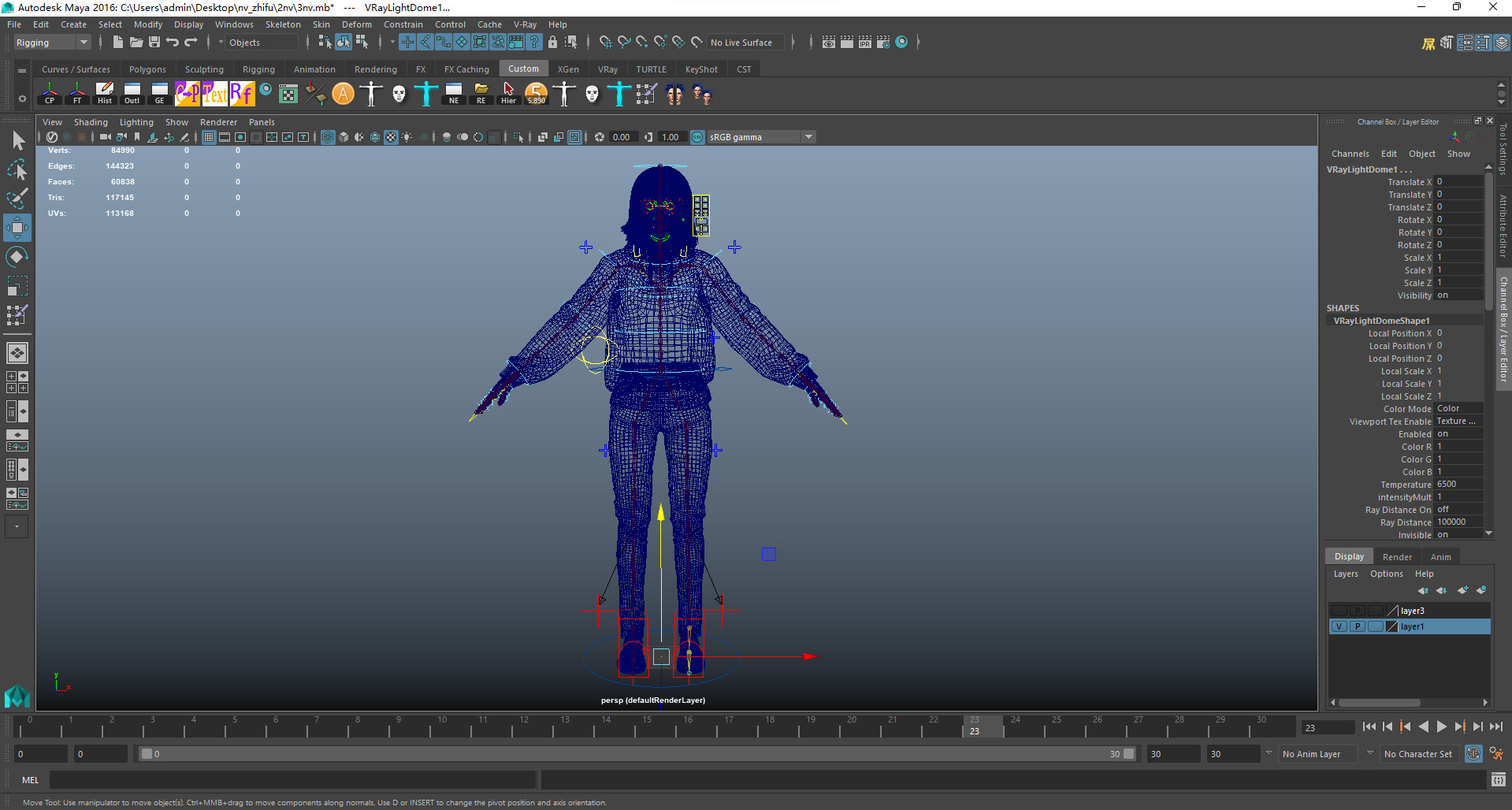
Task: Open the CP shelf button
Action: pos(50,94)
